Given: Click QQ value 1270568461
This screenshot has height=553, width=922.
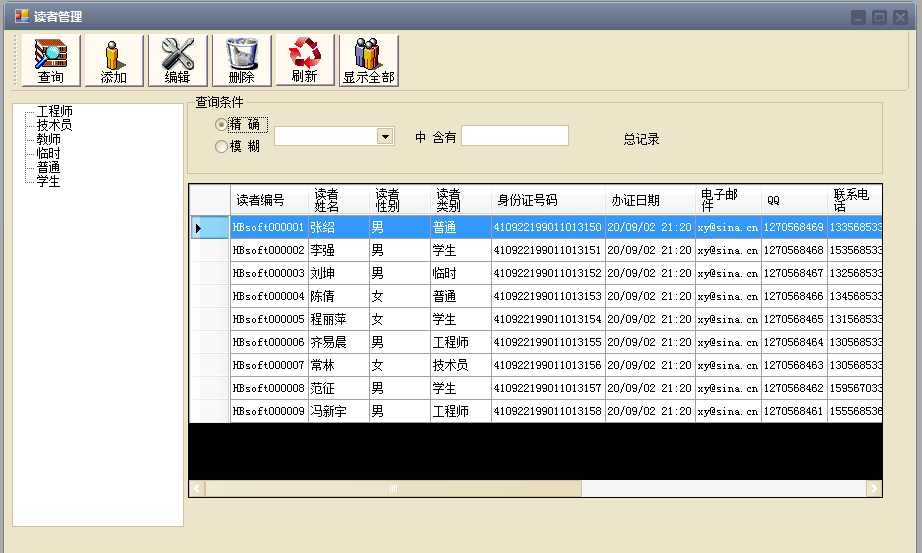Looking at the screenshot, I should 794,411.
